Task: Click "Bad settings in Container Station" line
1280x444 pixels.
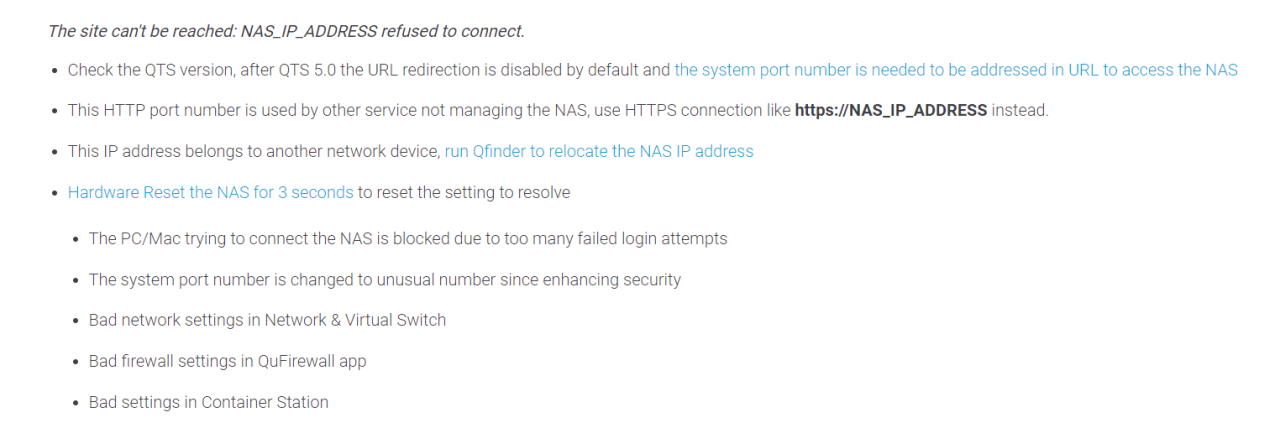Action: tap(208, 402)
